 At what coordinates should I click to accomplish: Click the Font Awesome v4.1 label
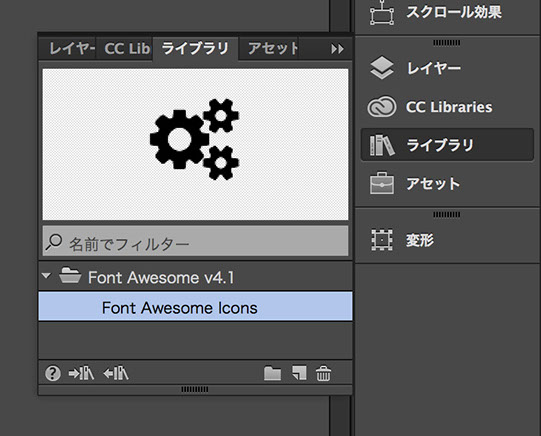pyautogui.click(x=161, y=277)
